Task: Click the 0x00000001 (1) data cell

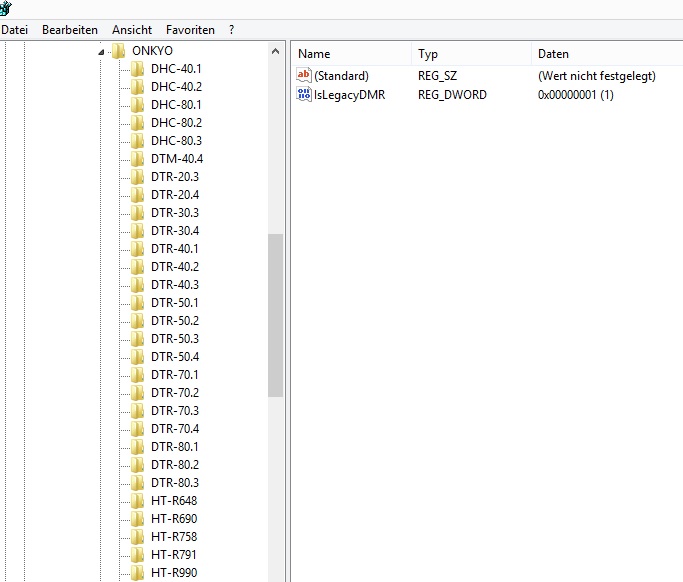Action: [575, 95]
